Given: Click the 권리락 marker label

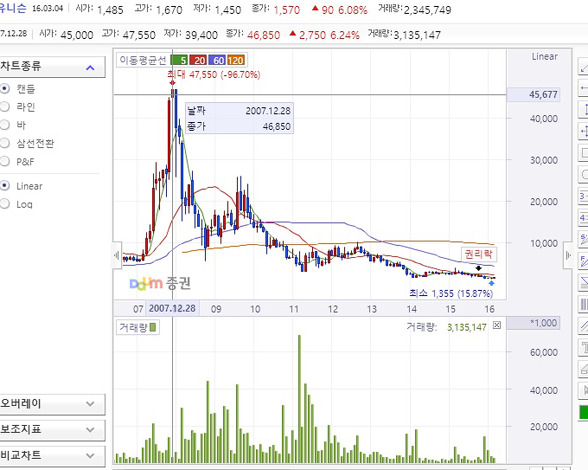Looking at the screenshot, I should click(x=478, y=254).
